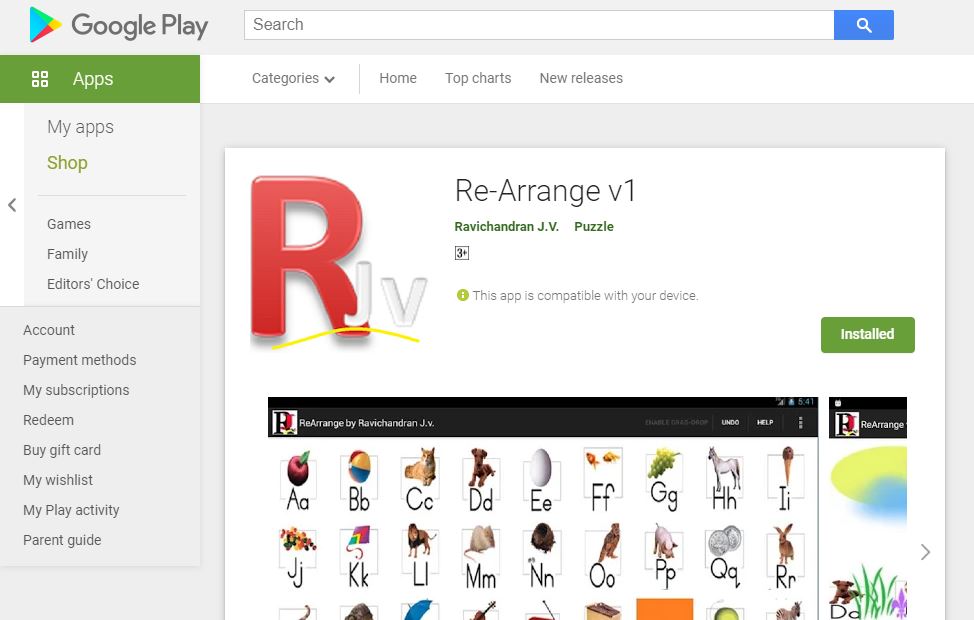Click the Re-Arrange RJv app icon
974x620 pixels.
(x=339, y=262)
